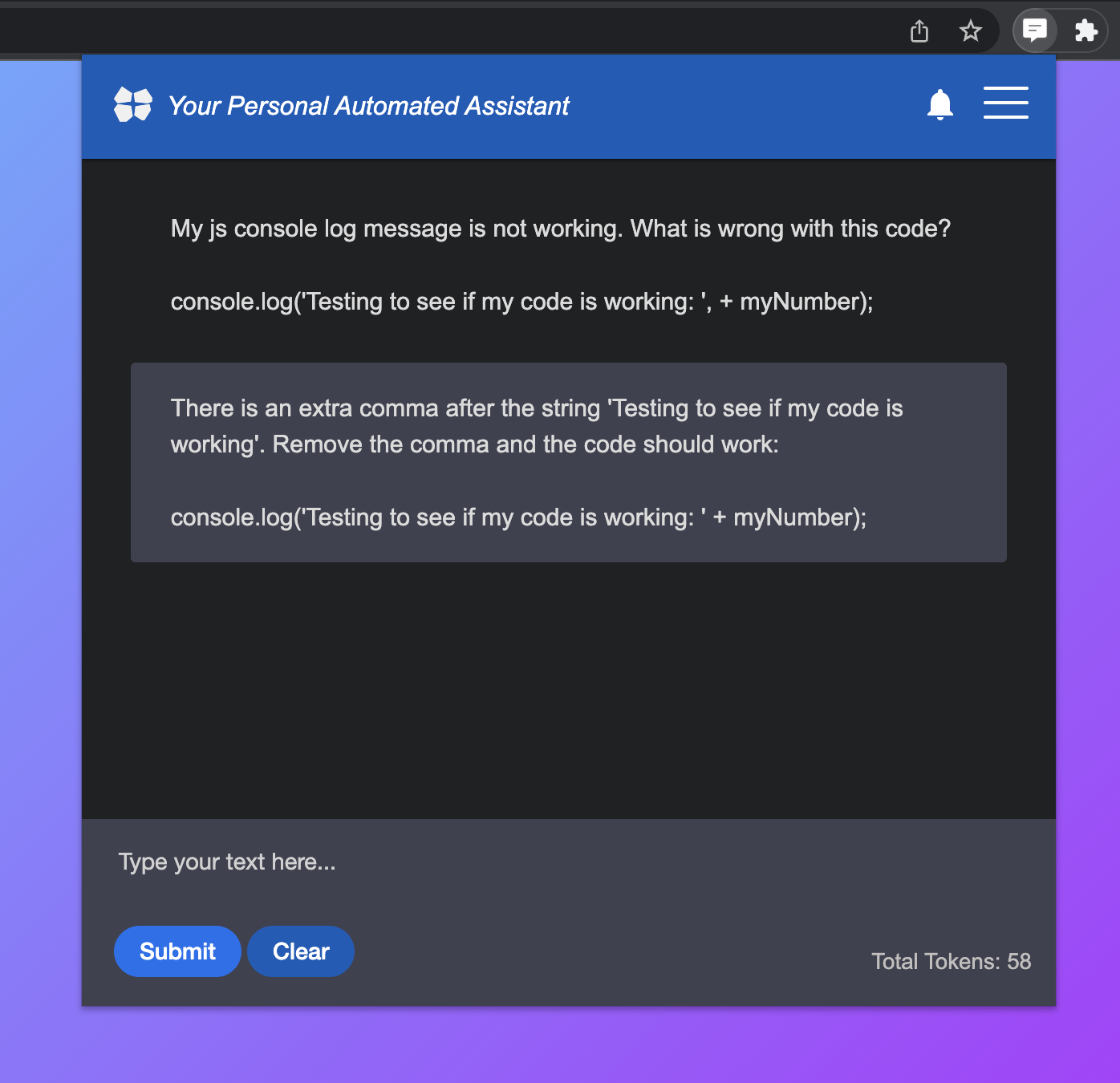
Task: Open the Extensions puzzle piece menu
Action: point(1086,31)
